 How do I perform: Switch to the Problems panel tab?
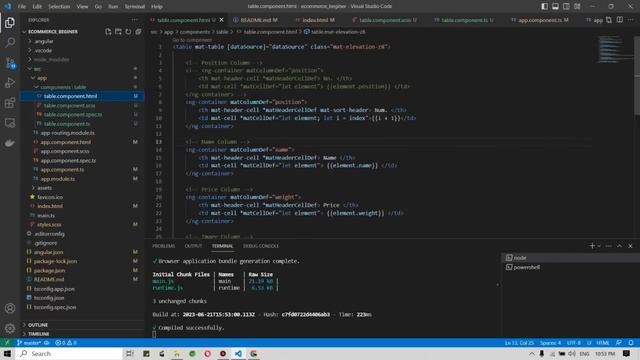(x=163, y=246)
